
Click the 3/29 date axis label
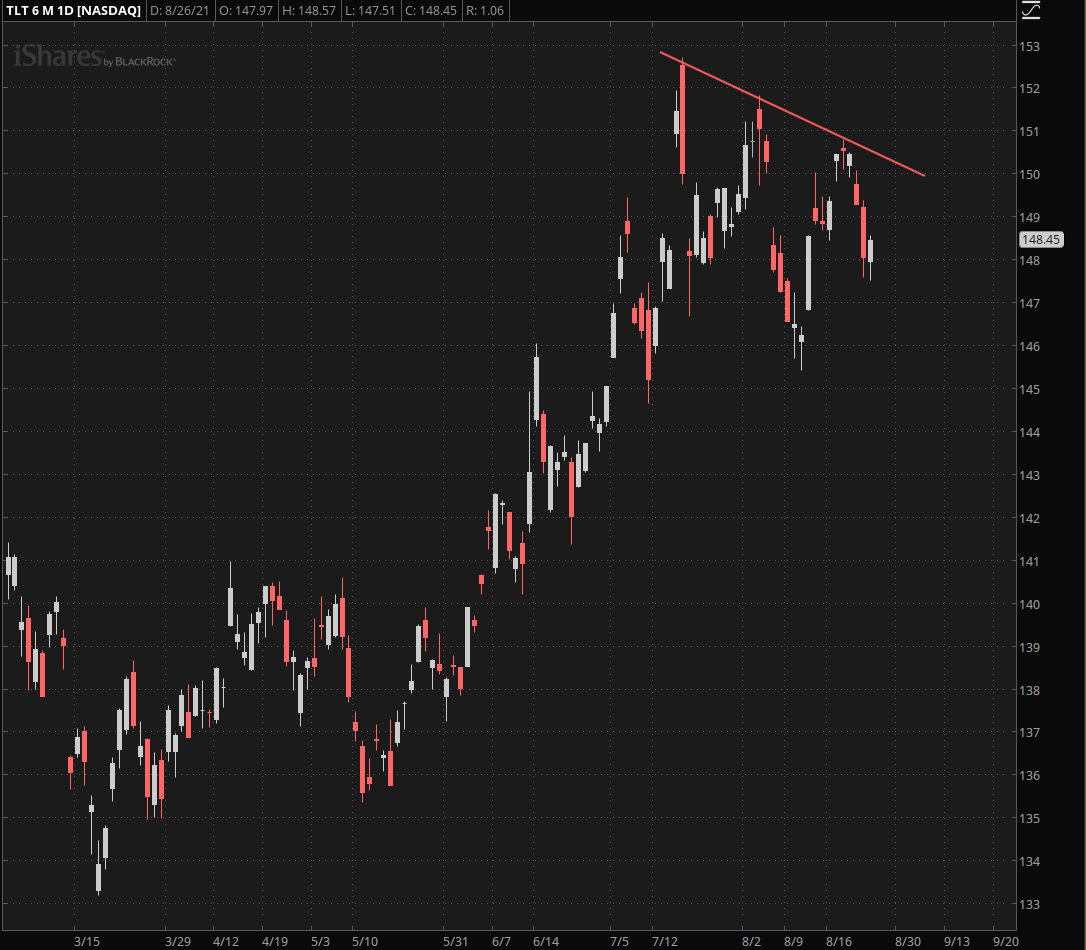tap(178, 941)
